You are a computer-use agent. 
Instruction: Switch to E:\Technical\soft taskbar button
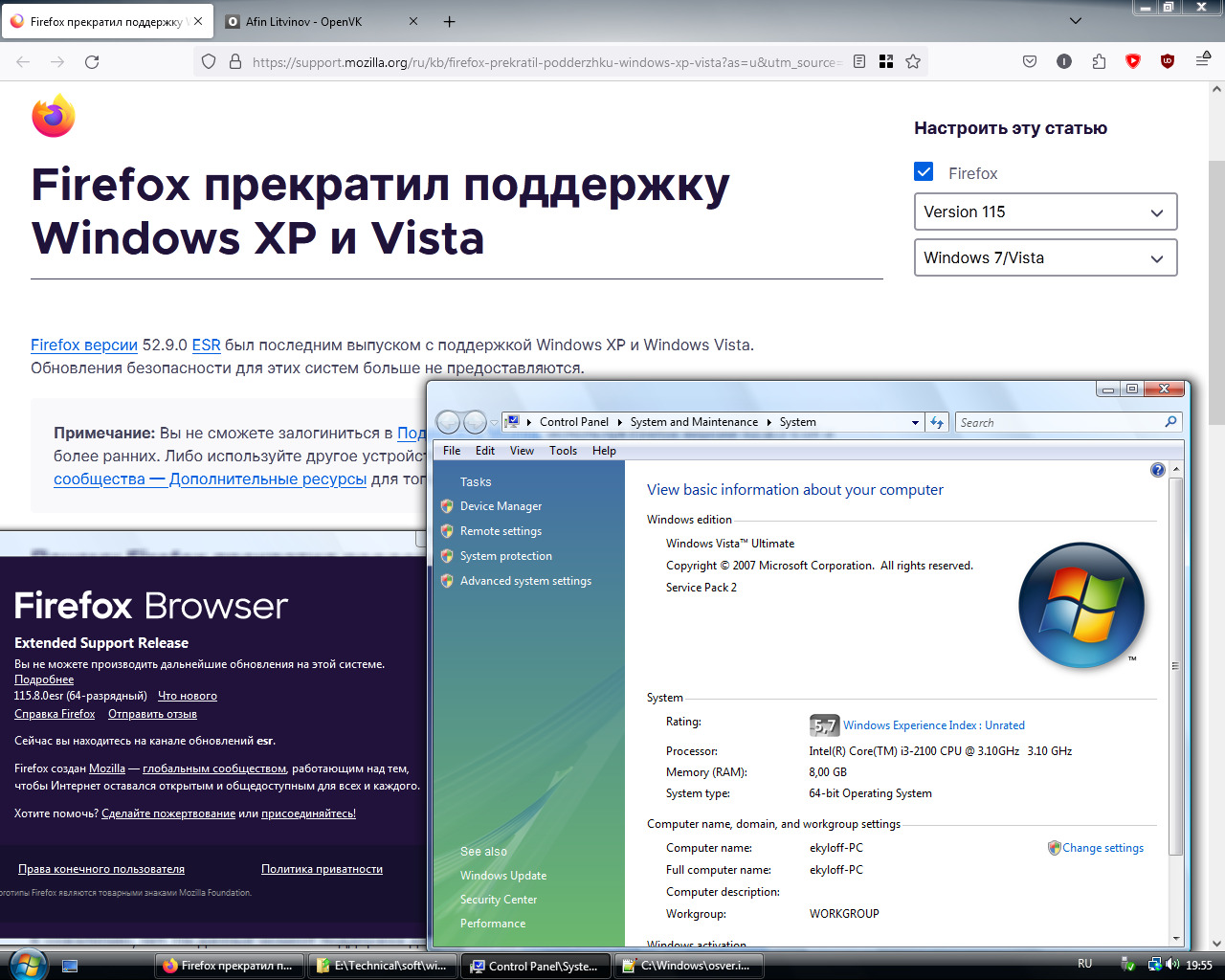click(382, 966)
